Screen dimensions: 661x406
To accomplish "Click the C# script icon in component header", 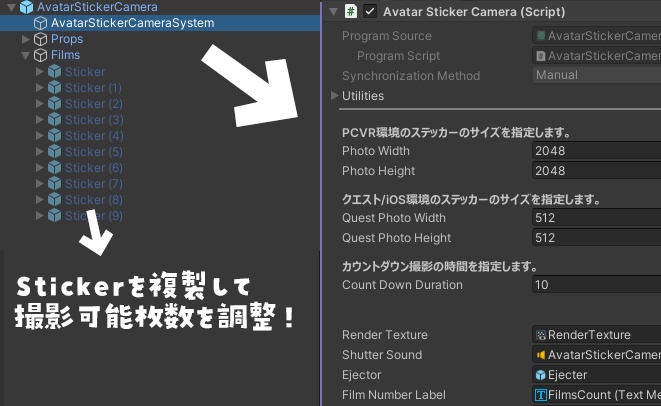I will [x=351, y=11].
